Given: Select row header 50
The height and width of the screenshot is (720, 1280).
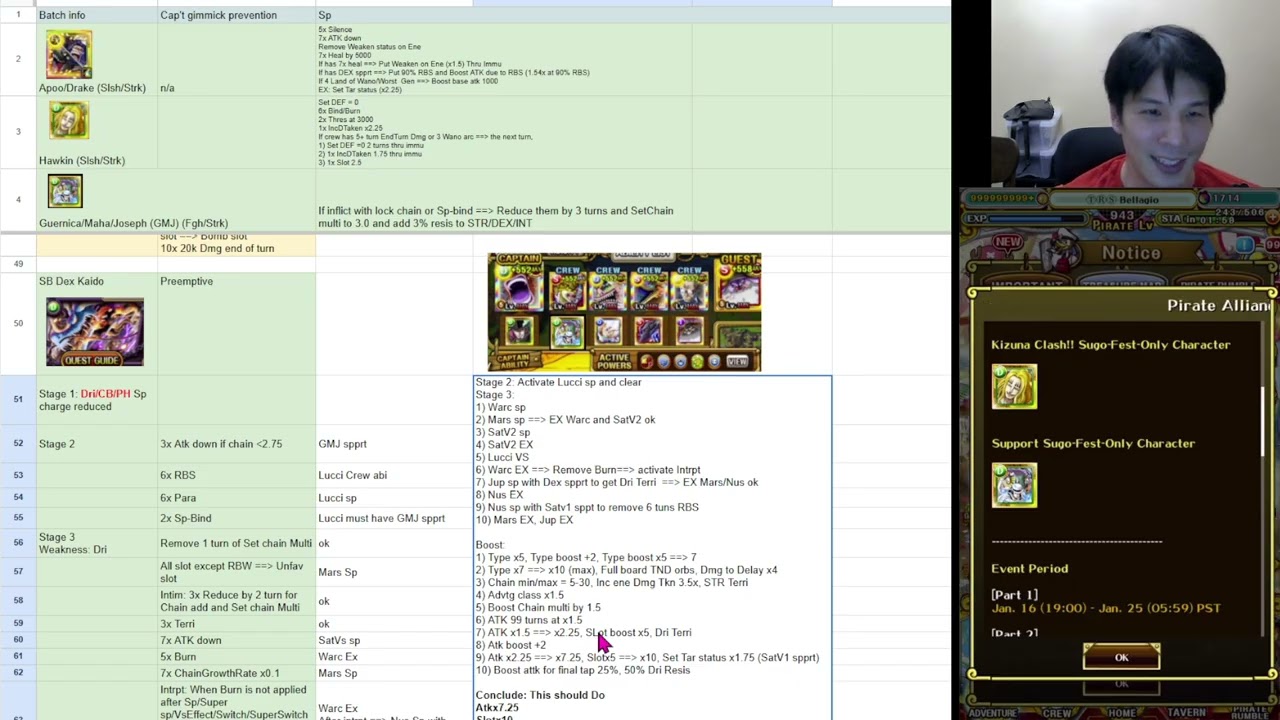Looking at the screenshot, I should pyautogui.click(x=18, y=323).
